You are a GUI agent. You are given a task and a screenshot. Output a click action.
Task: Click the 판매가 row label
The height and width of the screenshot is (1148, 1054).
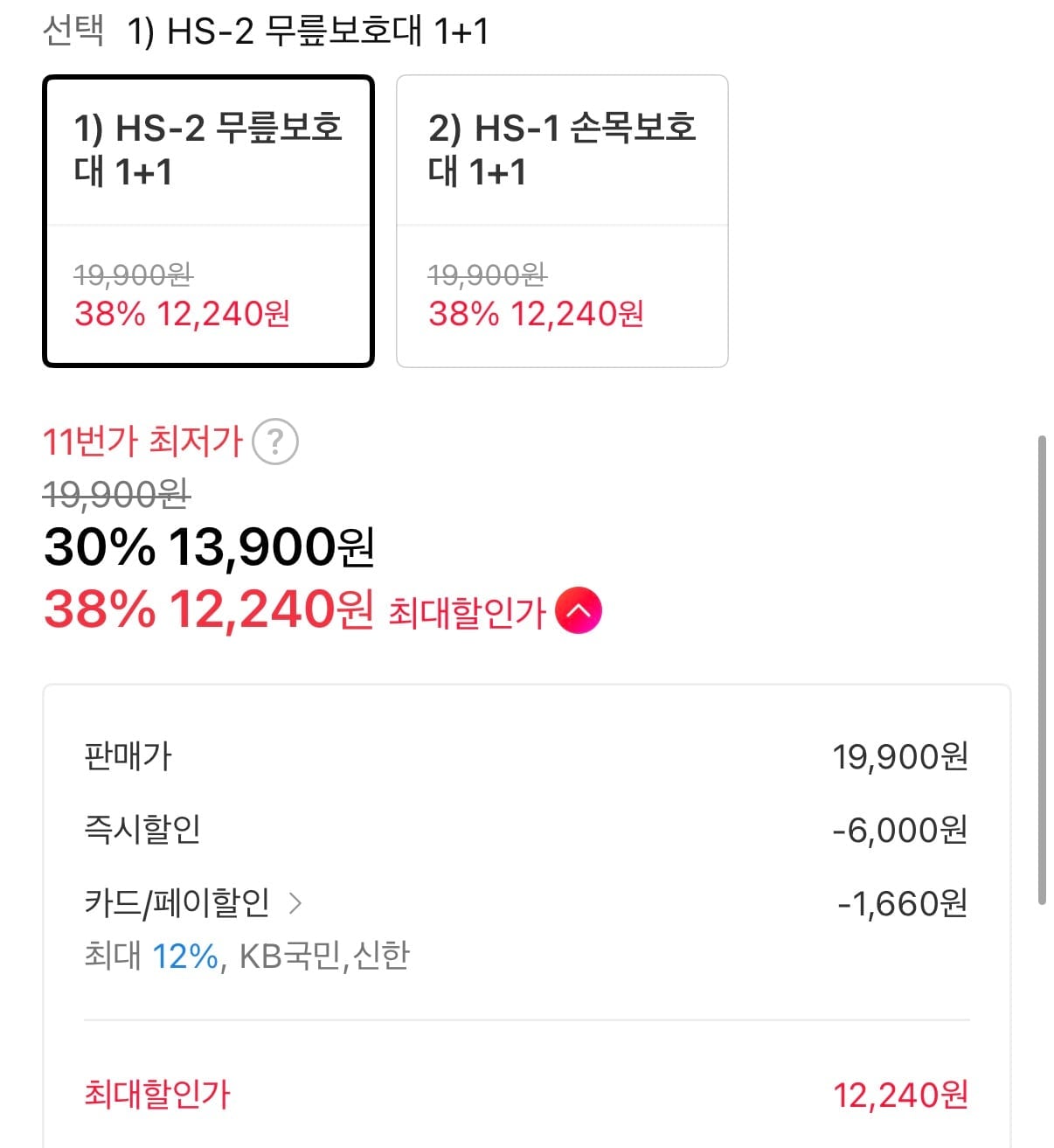click(x=128, y=756)
